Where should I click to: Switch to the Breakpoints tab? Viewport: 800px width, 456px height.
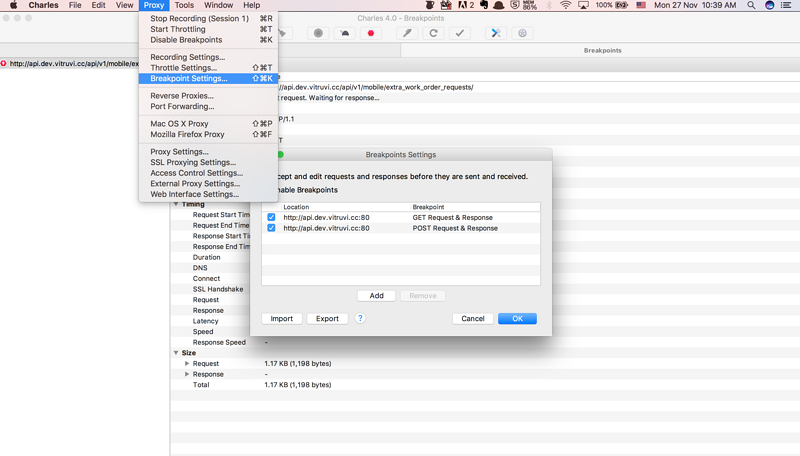(603, 50)
